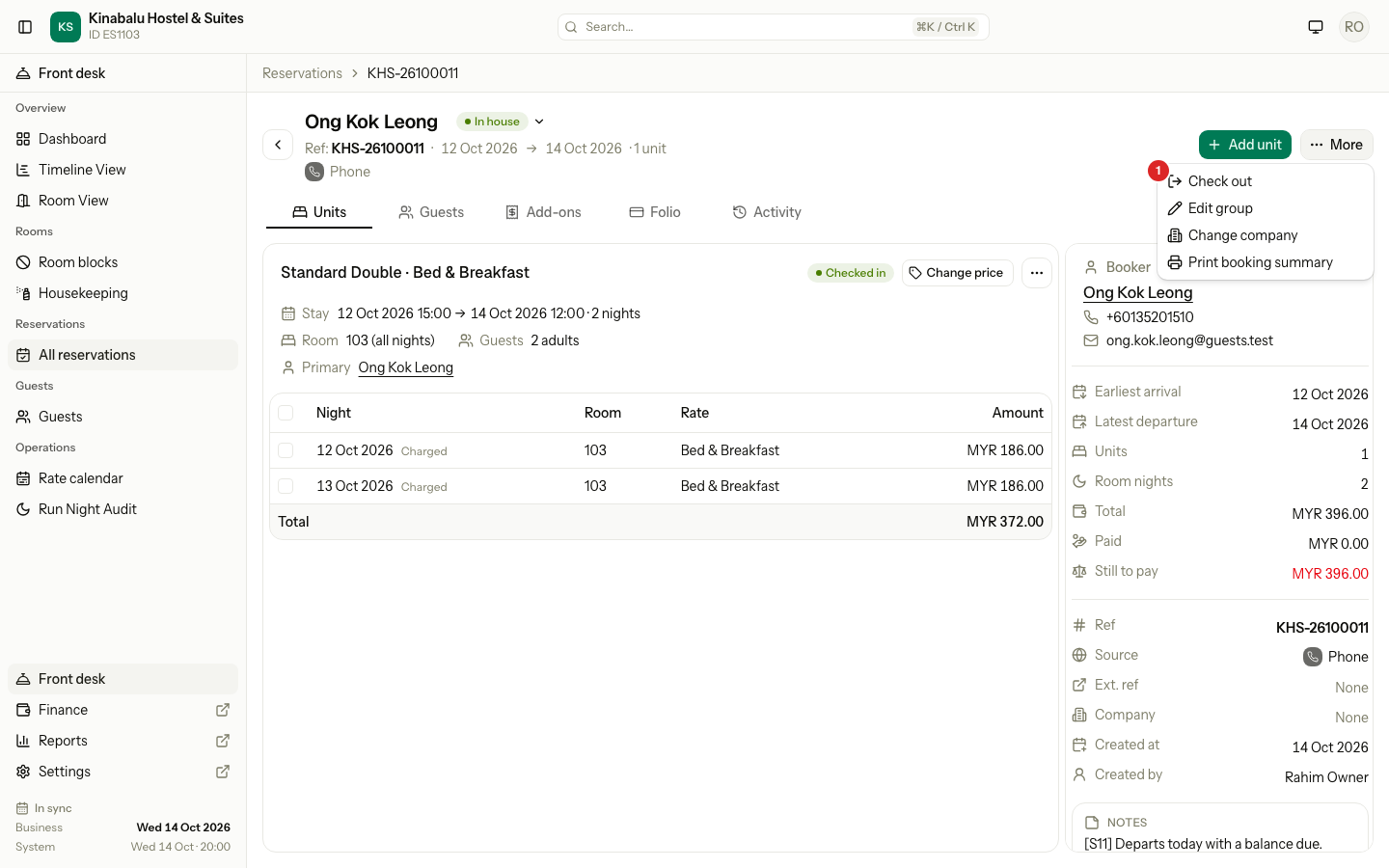The image size is (1389, 868).
Task: Tick the checkbox for the 12 Oct 2026 night
Action: [286, 450]
